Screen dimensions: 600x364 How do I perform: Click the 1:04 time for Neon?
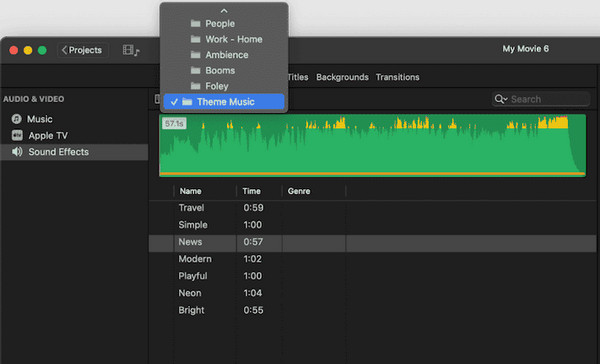pyautogui.click(x=253, y=293)
